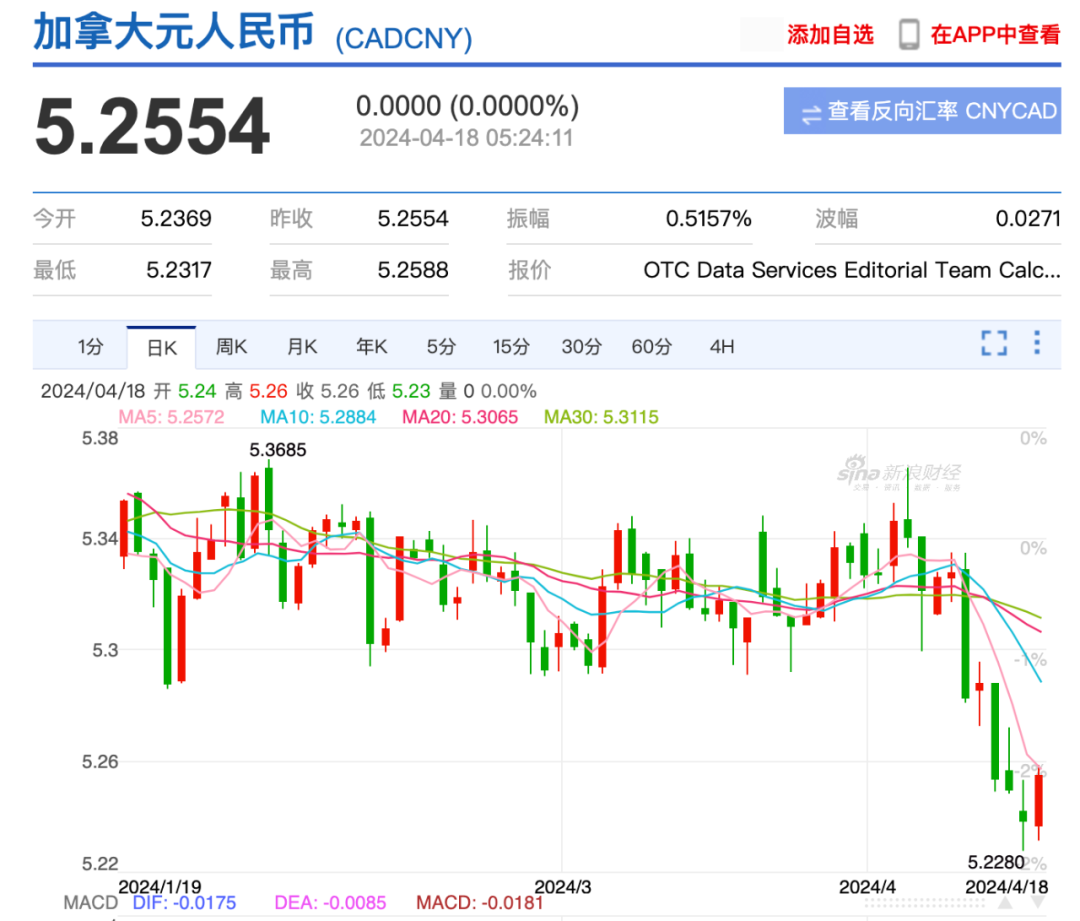Click 在APP中查看 link
This screenshot has height=921, width=1080.
pos(995,34)
